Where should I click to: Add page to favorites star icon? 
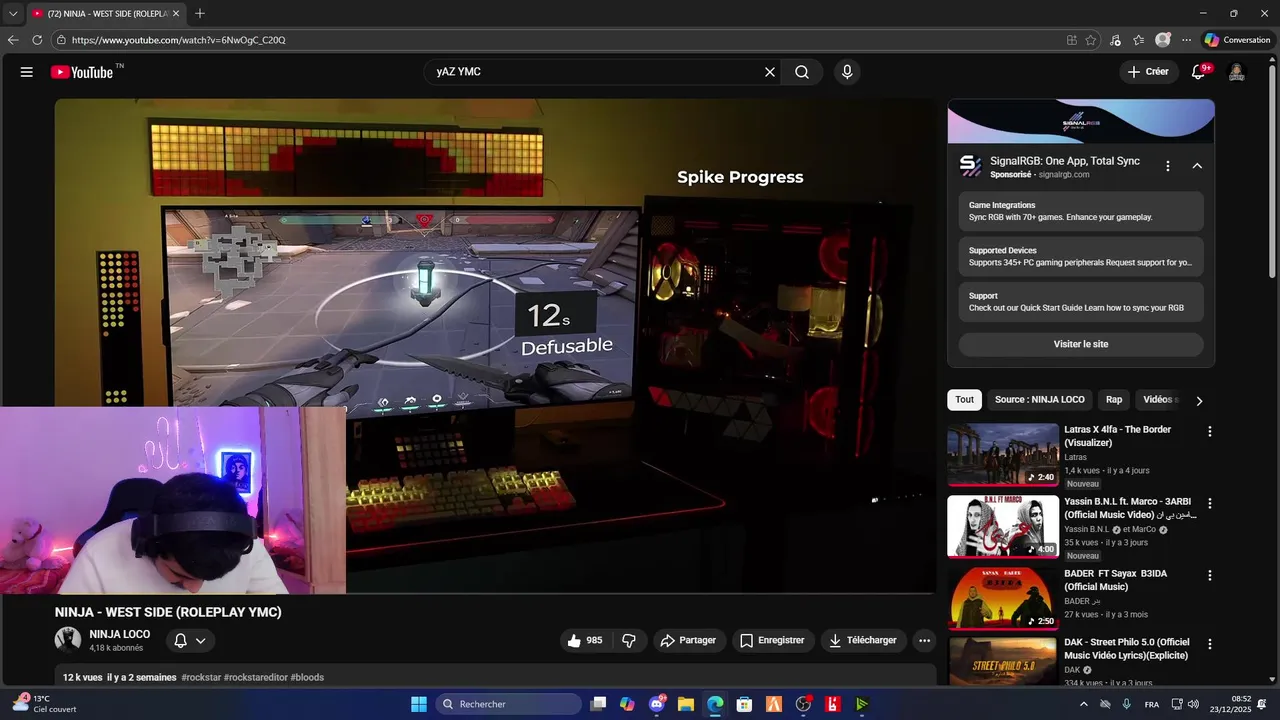(x=1091, y=40)
